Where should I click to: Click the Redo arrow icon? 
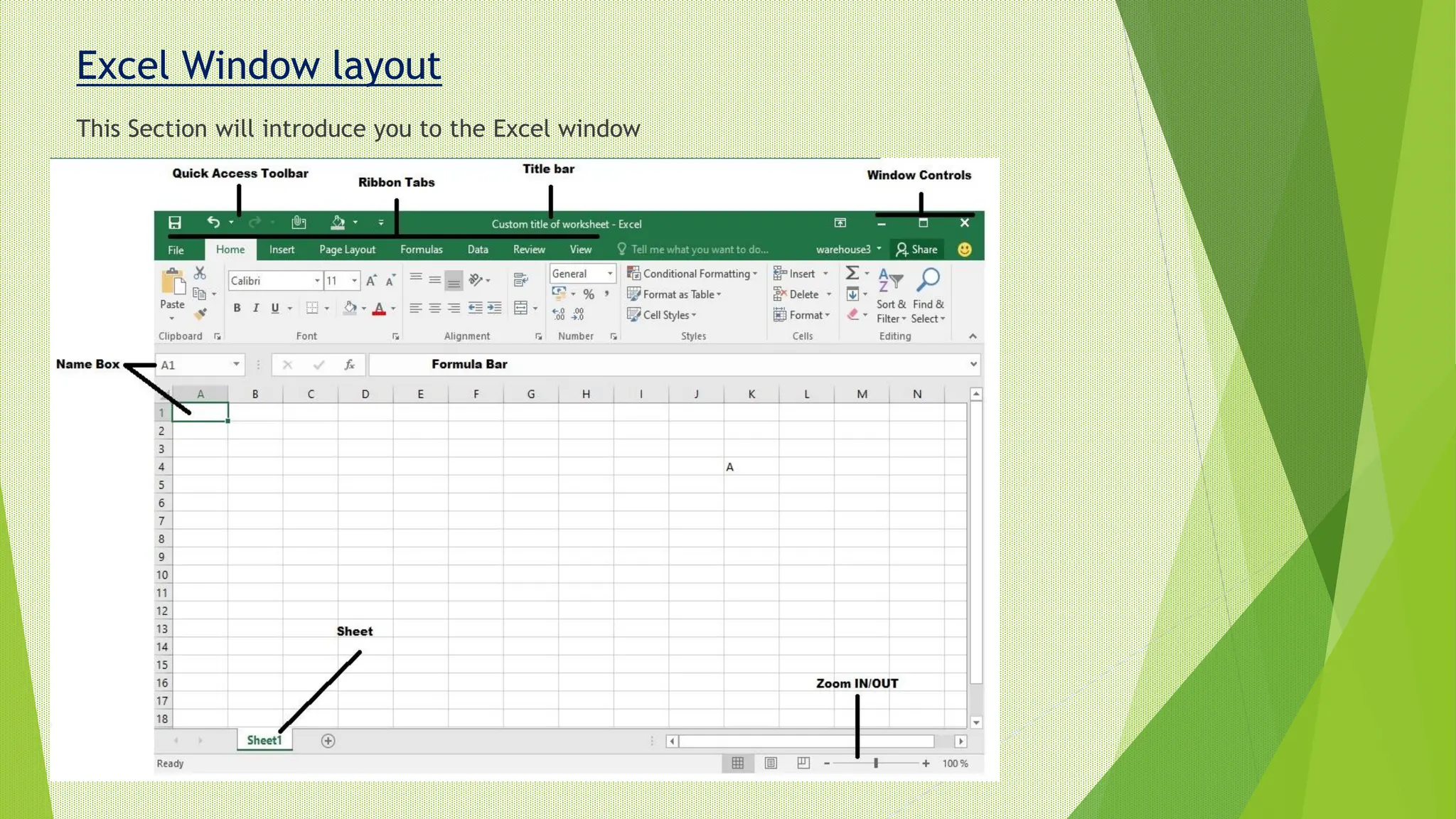pyautogui.click(x=255, y=223)
